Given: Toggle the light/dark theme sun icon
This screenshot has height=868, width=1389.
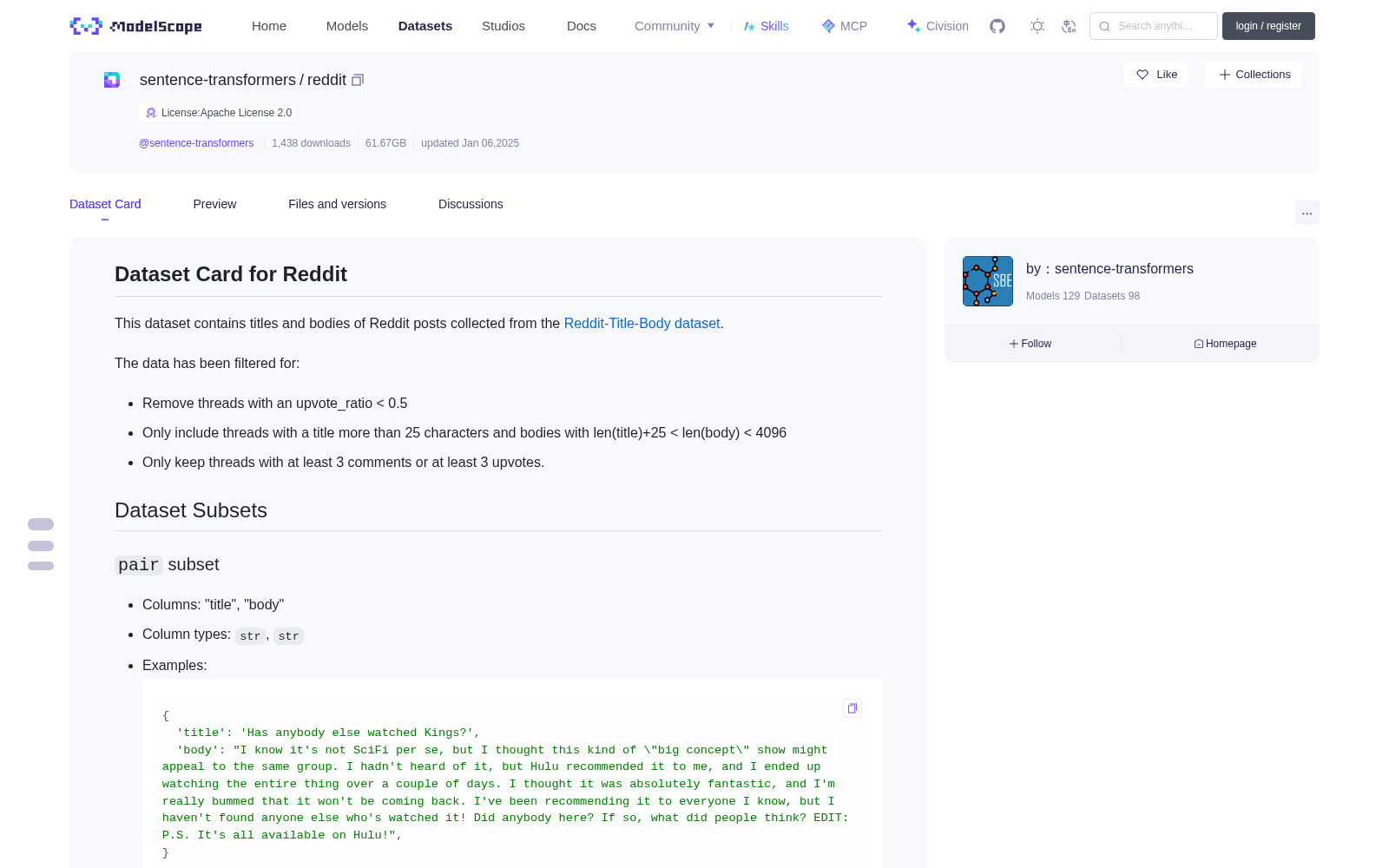Looking at the screenshot, I should pyautogui.click(x=1037, y=26).
